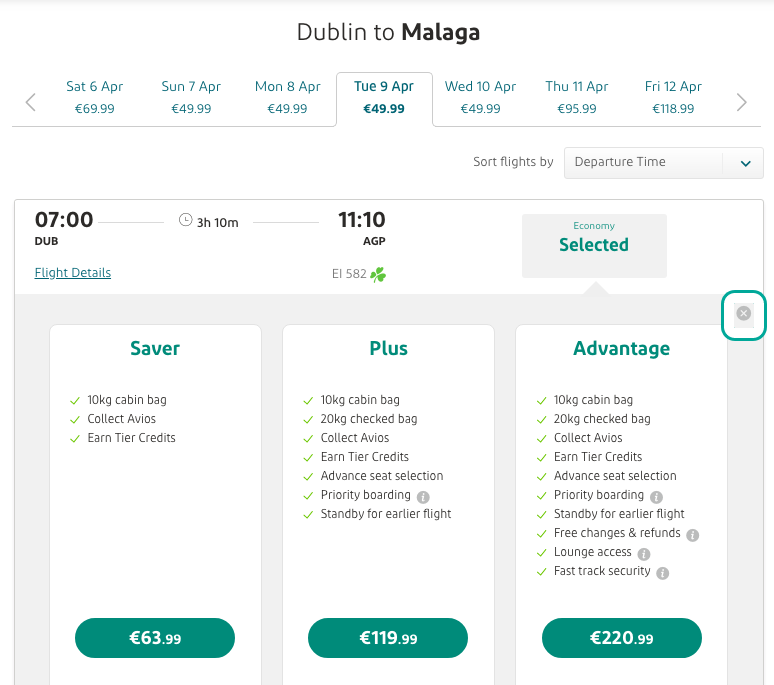Image resolution: width=774 pixels, height=685 pixels.
Task: Click the Economy Selected box
Action: (x=594, y=245)
